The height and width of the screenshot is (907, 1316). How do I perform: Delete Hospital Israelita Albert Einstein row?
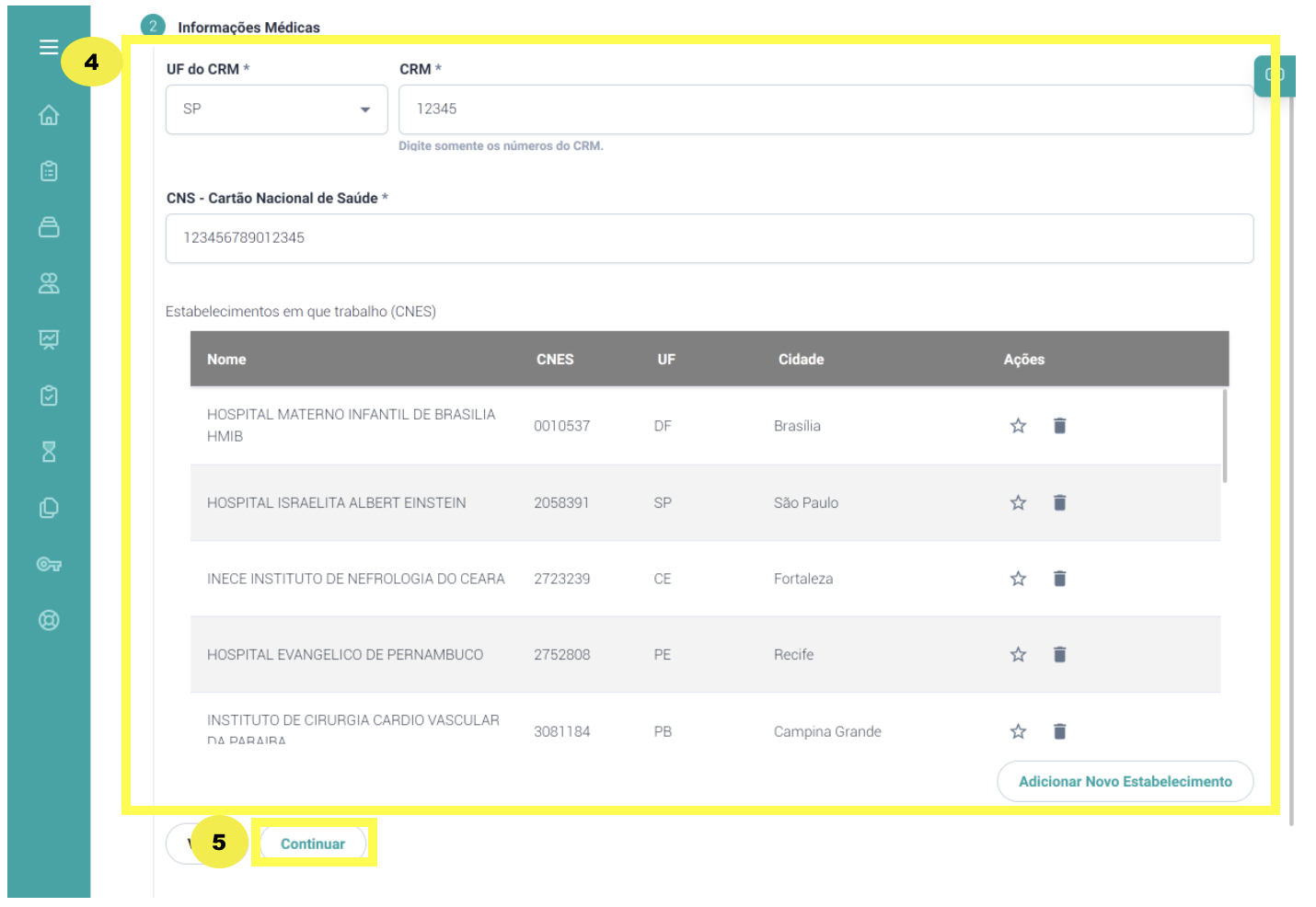(1059, 502)
